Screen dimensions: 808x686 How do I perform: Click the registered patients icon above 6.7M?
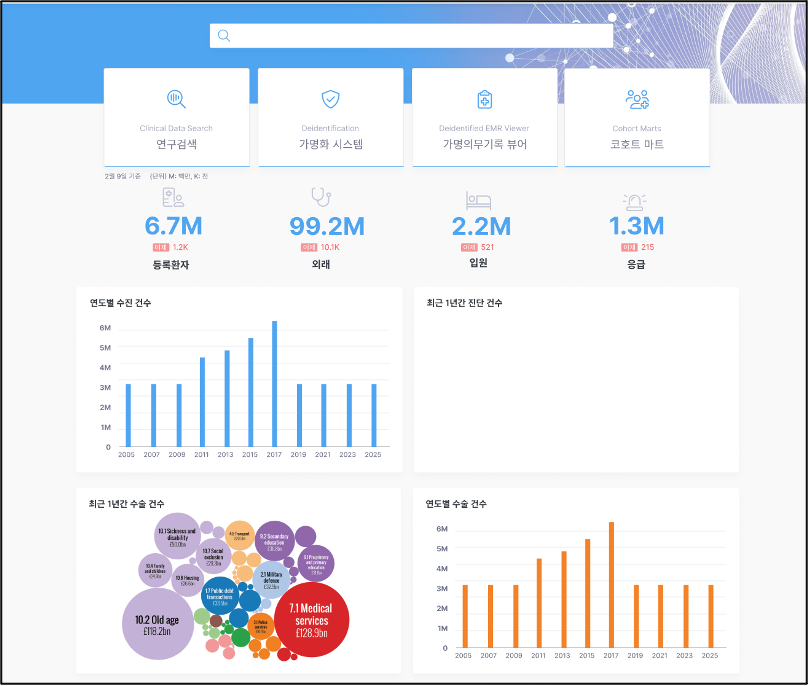click(172, 198)
